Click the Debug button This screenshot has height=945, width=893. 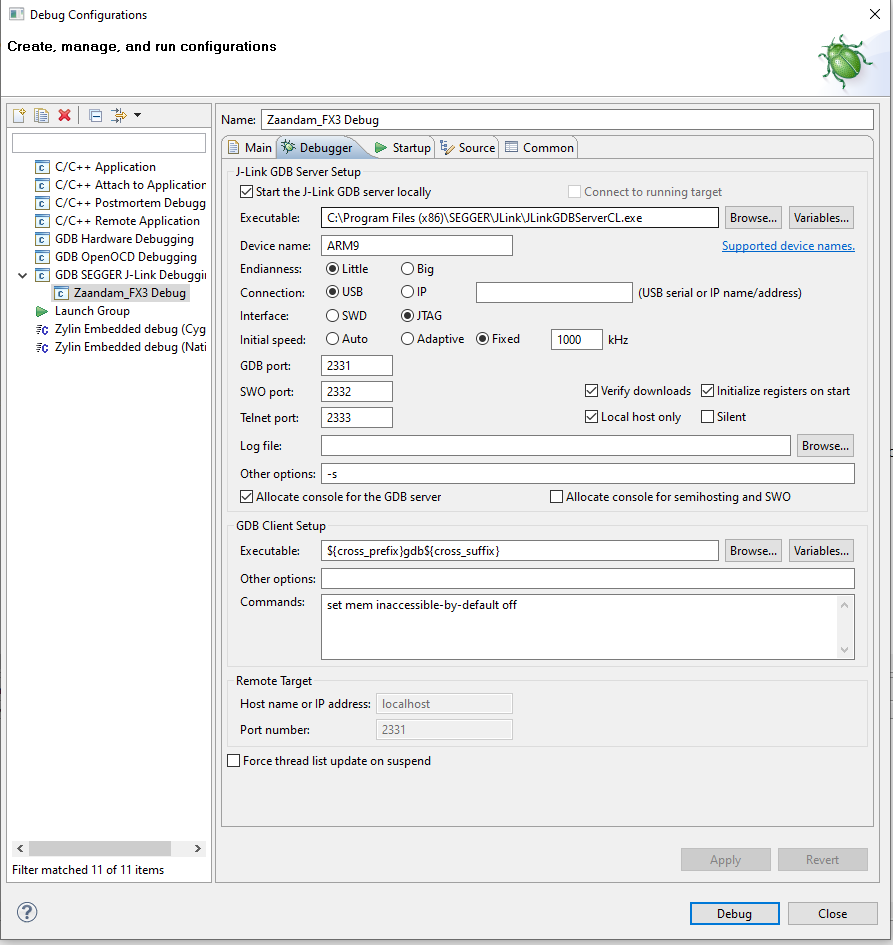pos(734,913)
